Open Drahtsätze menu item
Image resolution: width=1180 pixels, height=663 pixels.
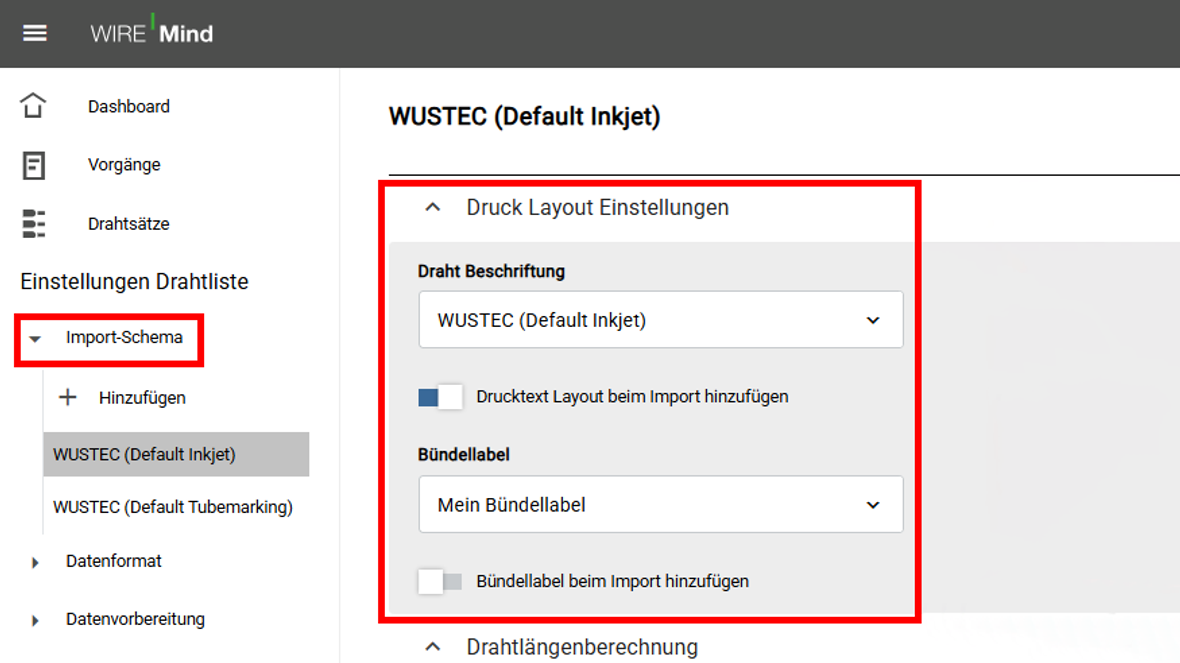click(129, 224)
